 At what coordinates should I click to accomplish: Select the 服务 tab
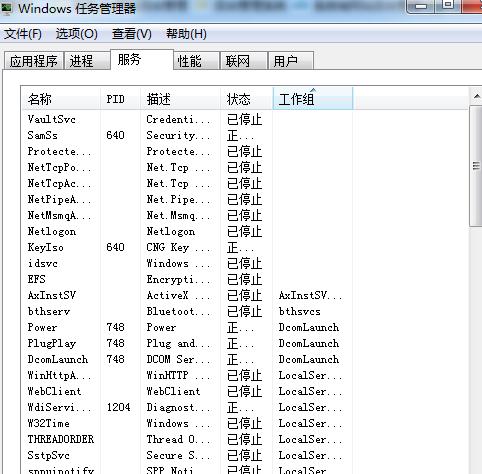[x=142, y=60]
